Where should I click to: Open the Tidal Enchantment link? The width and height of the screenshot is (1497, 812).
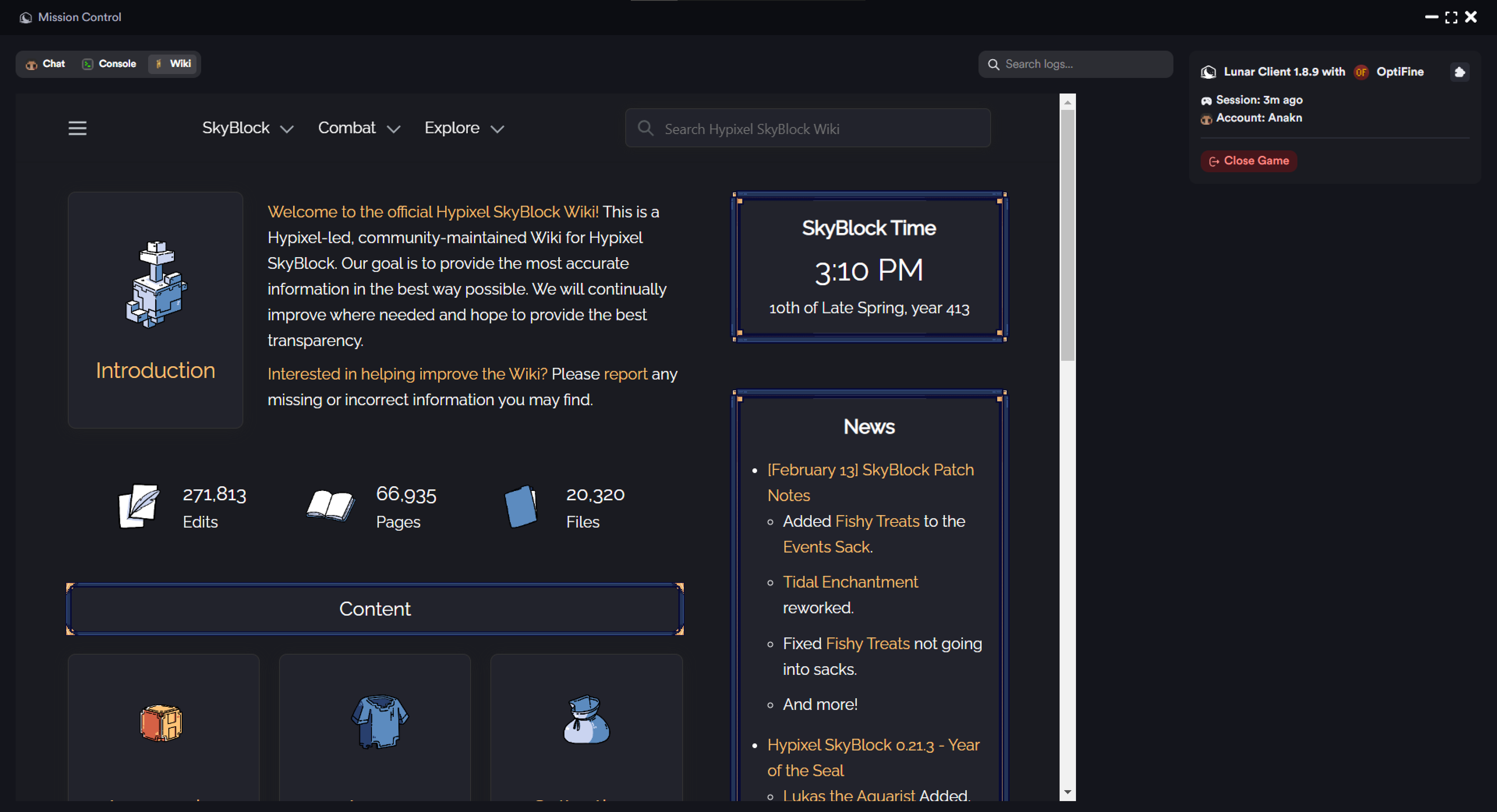[x=850, y=582]
